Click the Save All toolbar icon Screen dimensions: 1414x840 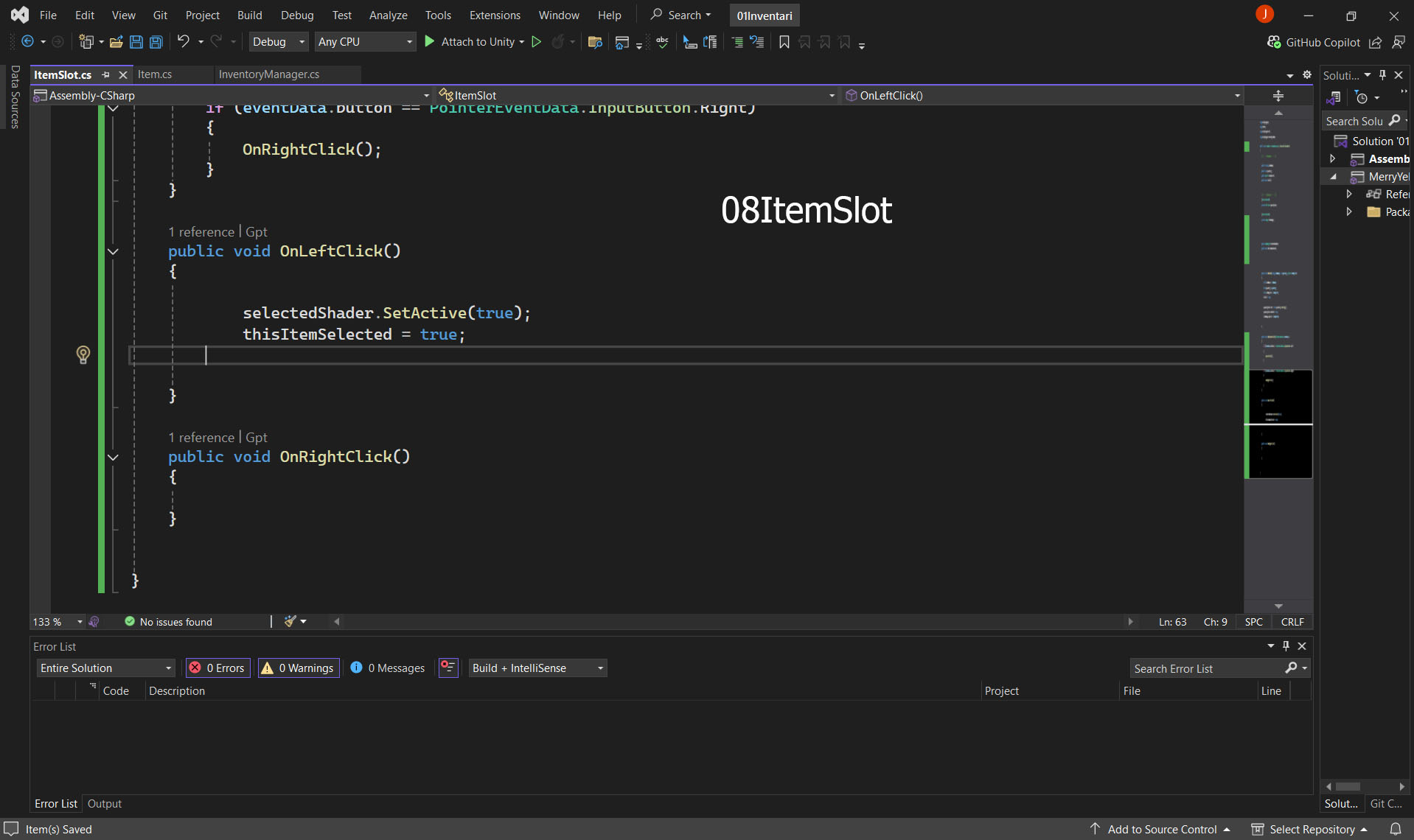(156, 42)
